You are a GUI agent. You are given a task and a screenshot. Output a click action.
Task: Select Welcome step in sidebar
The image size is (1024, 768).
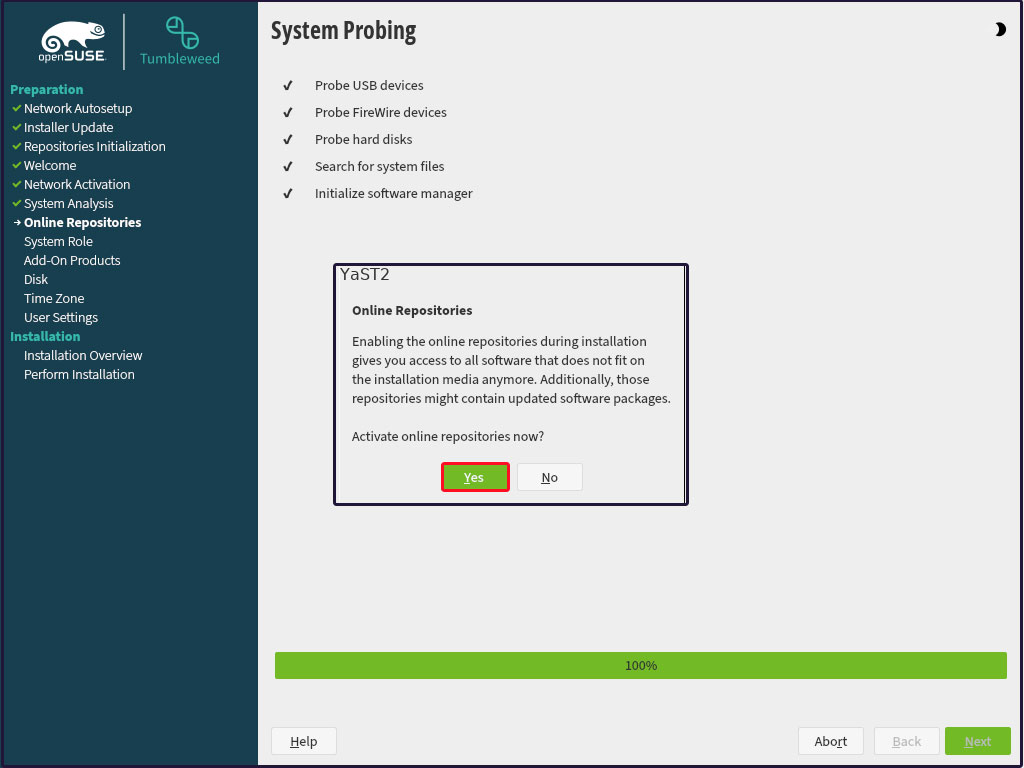click(x=50, y=165)
